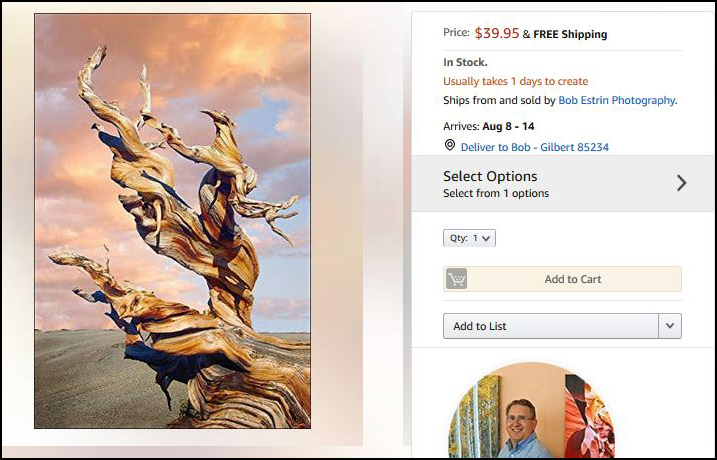Click the shopping cart icon on Add to Cart
This screenshot has width=717, height=460.
tap(456, 278)
